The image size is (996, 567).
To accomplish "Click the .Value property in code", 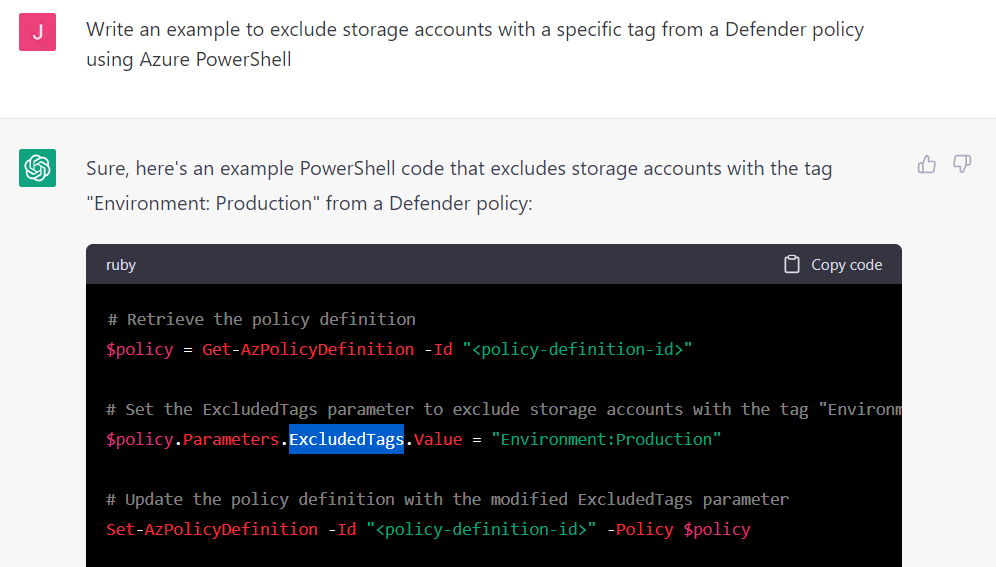I will pyautogui.click(x=436, y=439).
